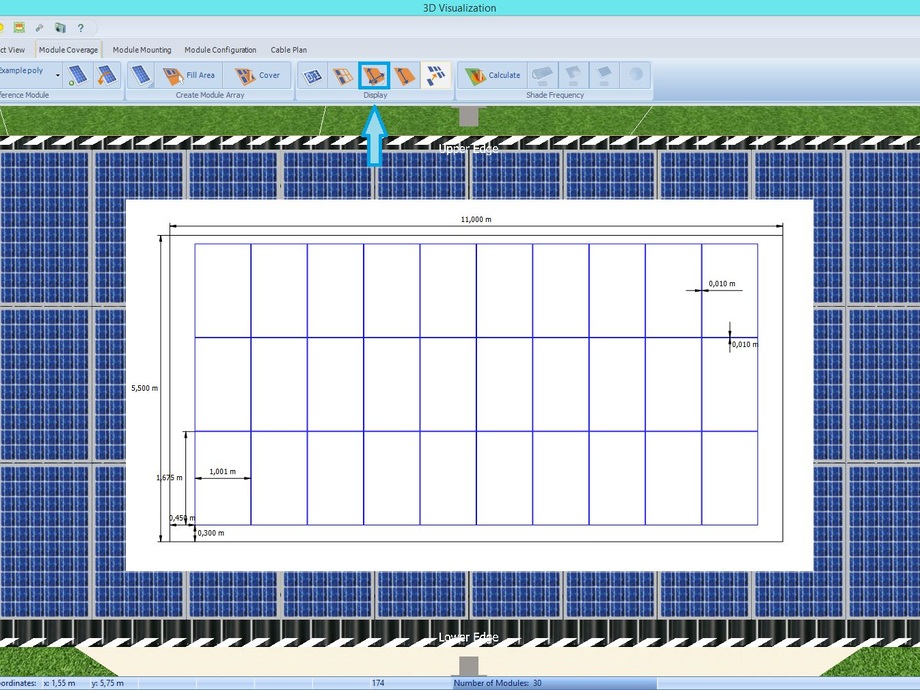Click the highlighted dimensioning display icon

coord(374,75)
